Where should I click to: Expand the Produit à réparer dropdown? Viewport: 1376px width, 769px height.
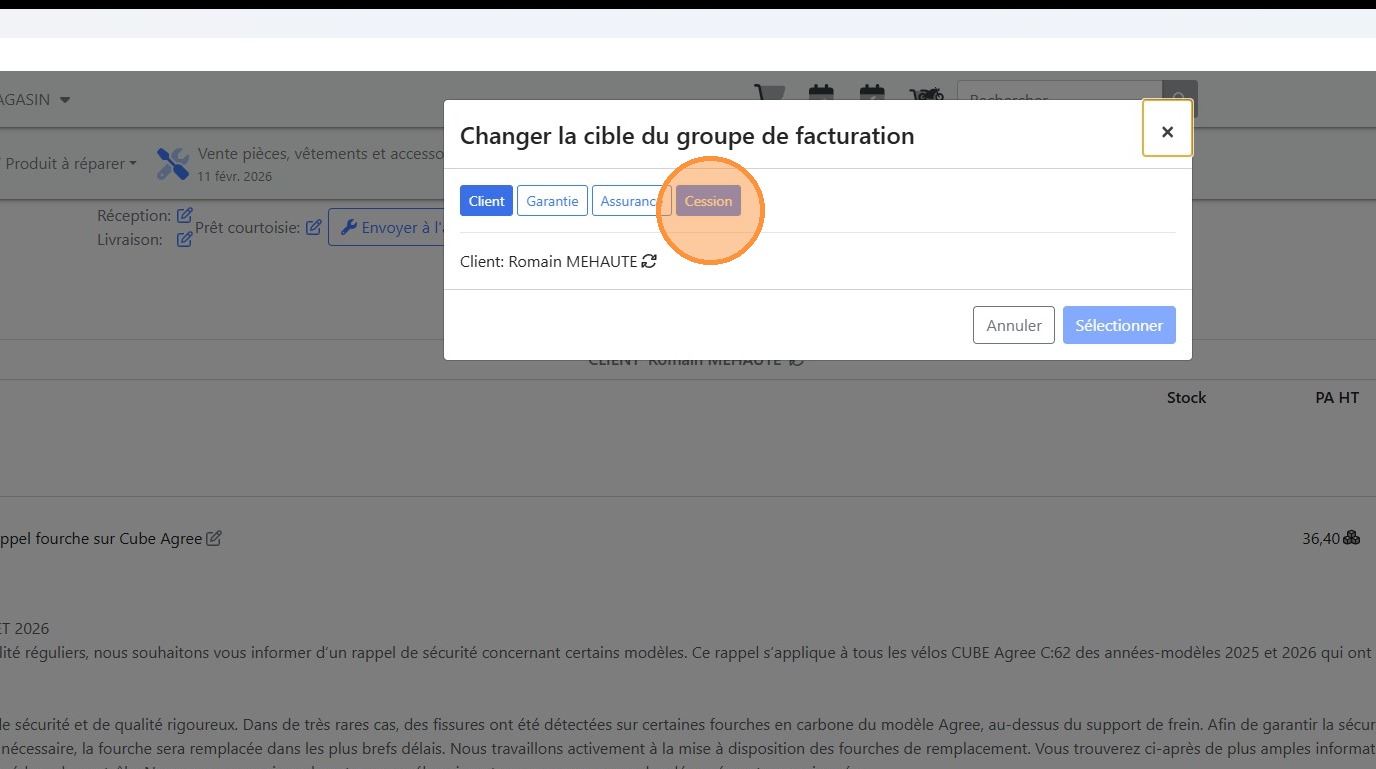pyautogui.click(x=70, y=164)
